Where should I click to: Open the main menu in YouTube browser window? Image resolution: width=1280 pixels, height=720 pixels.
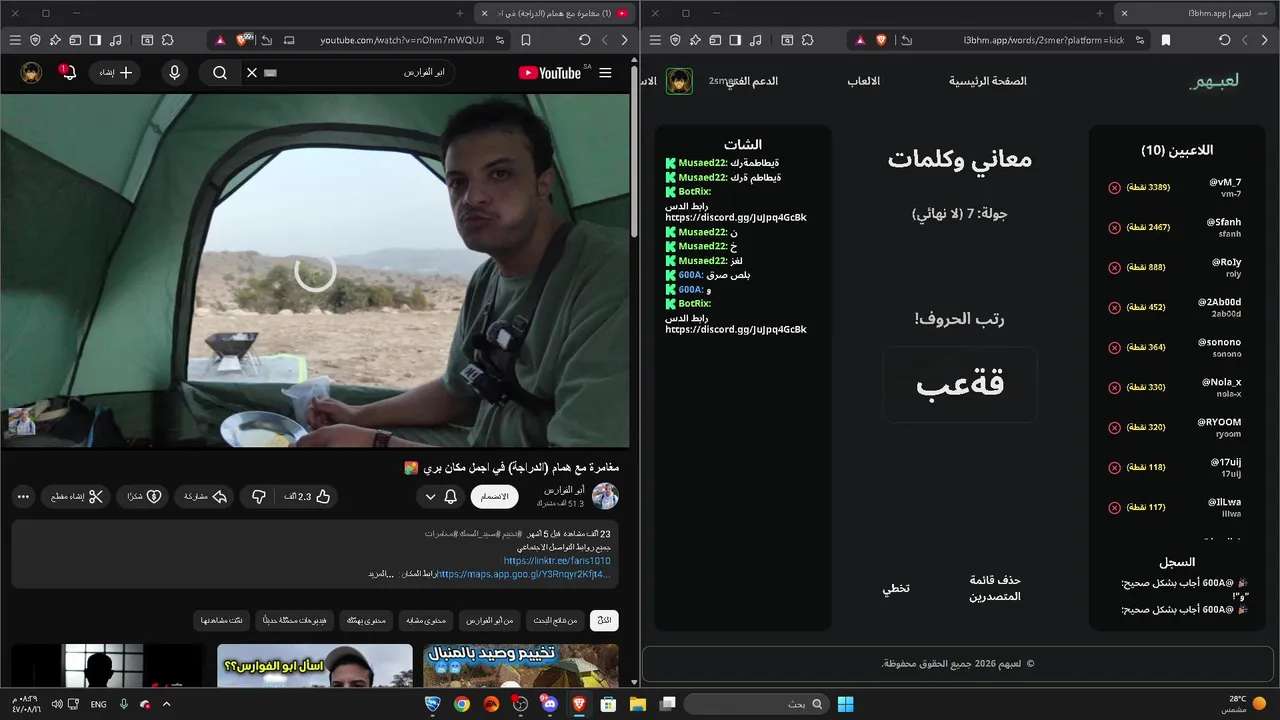pyautogui.click(x=14, y=40)
